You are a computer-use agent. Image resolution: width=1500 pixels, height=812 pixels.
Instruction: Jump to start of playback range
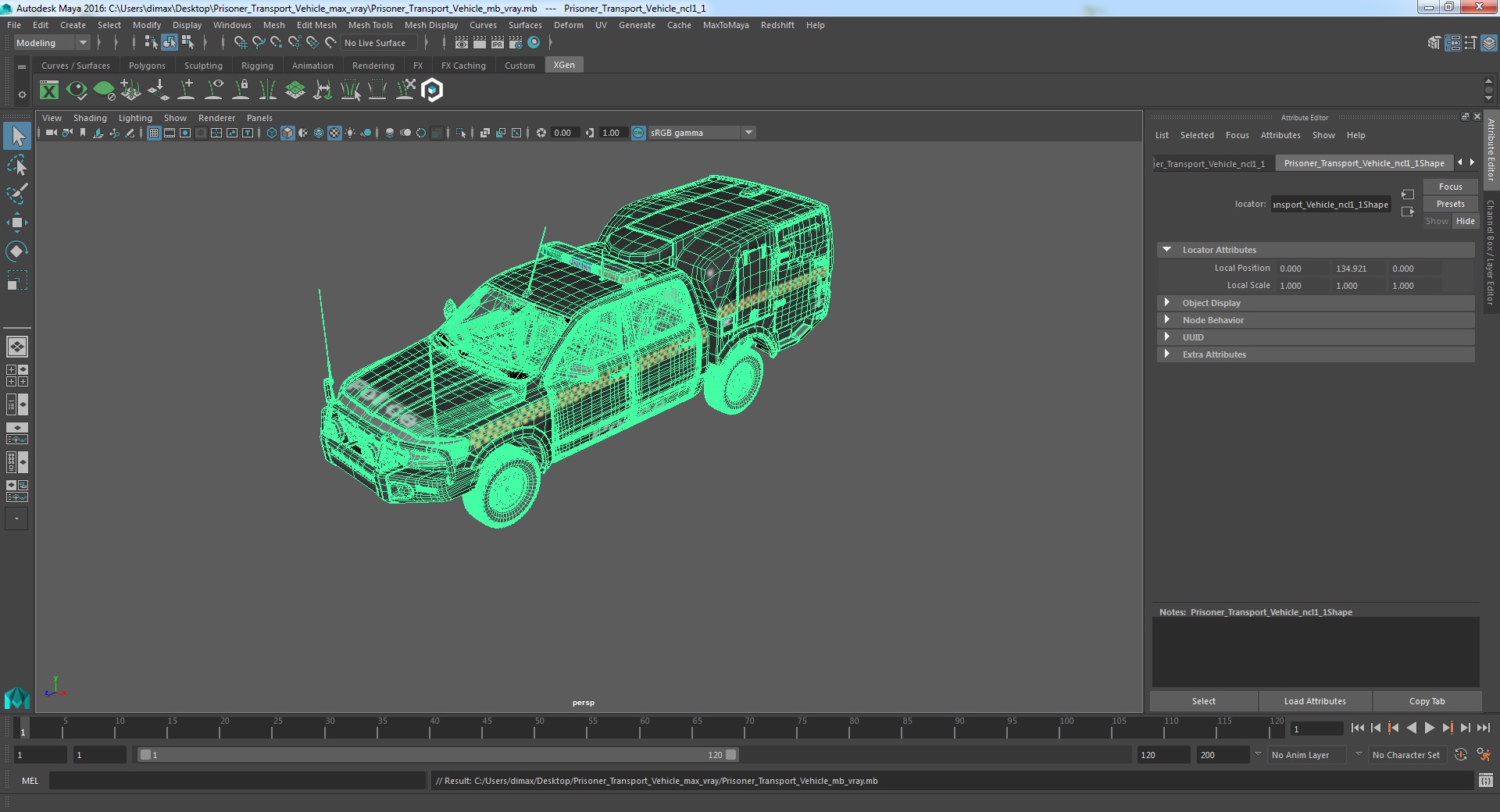pos(1358,728)
